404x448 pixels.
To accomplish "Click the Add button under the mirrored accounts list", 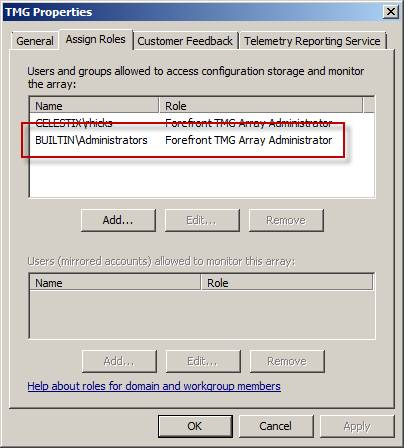I will click(x=119, y=361).
